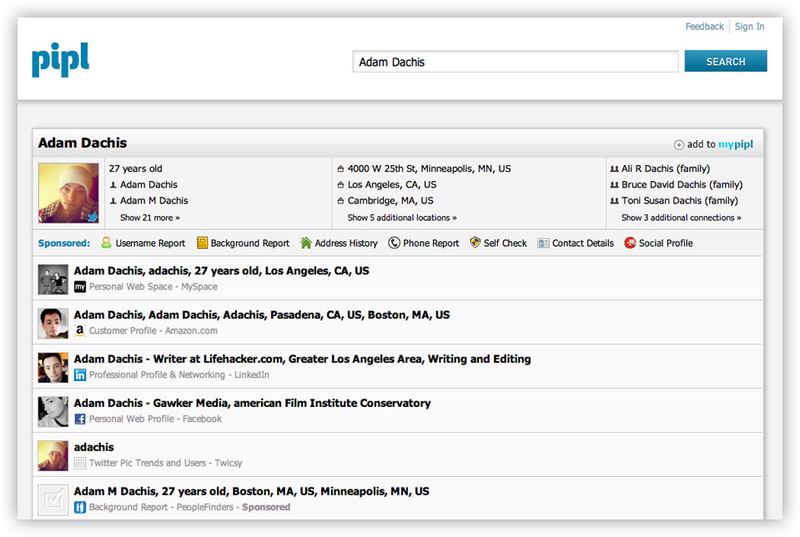Viewport: 800px width, 537px height.
Task: Open the Feedback link
Action: click(x=704, y=27)
